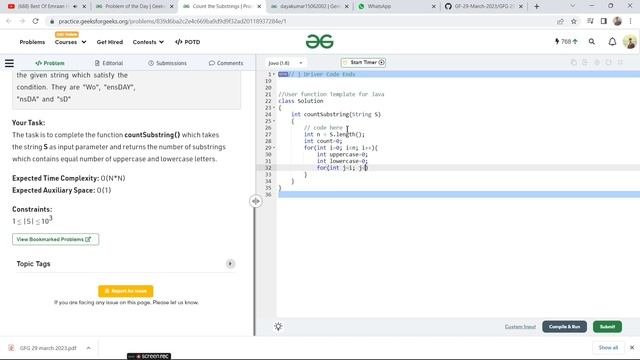
Task: Click the panel splitter drag handle
Action: [256, 201]
